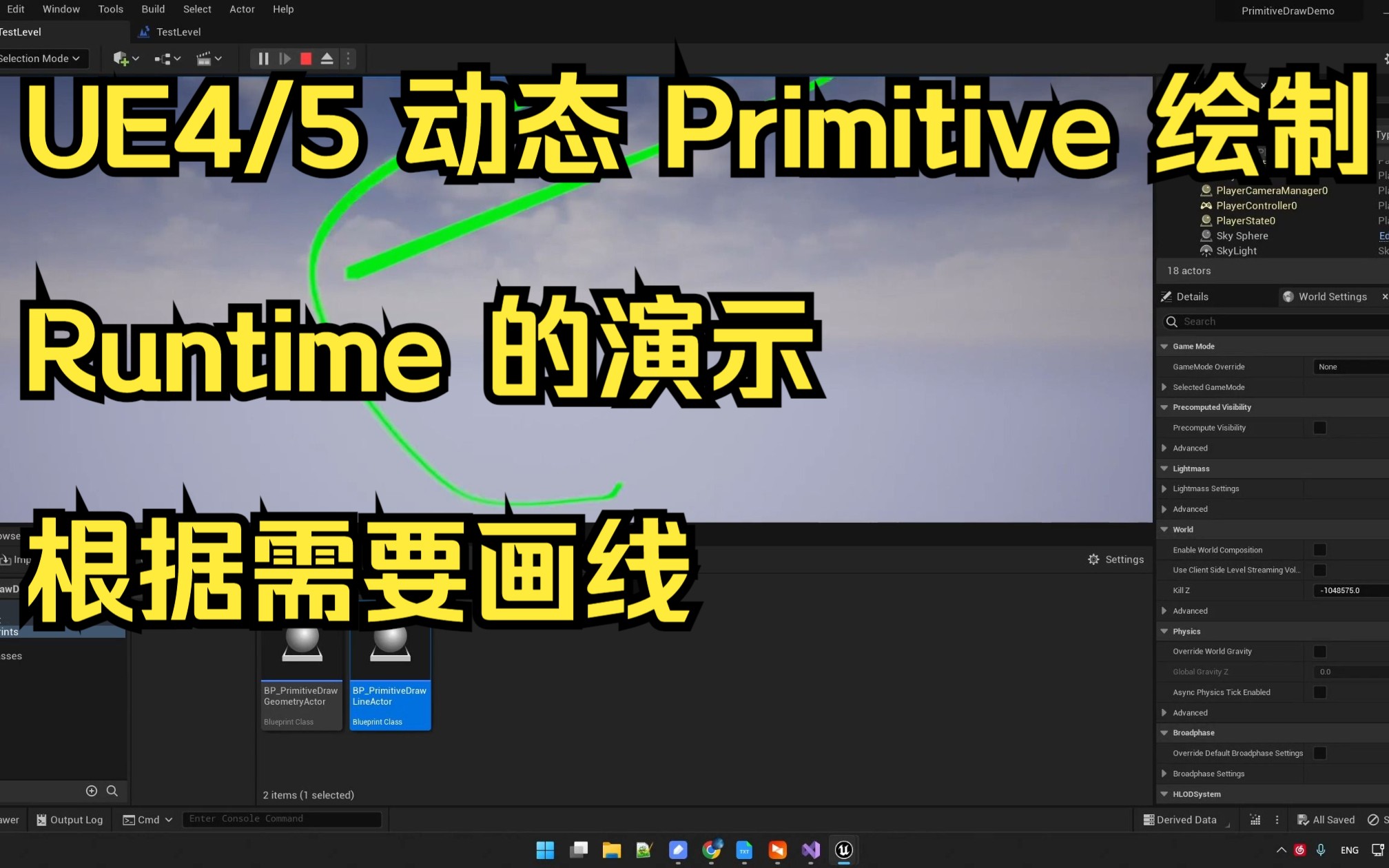The height and width of the screenshot is (868, 1389).
Task: Open the Build menu
Action: coord(153,9)
